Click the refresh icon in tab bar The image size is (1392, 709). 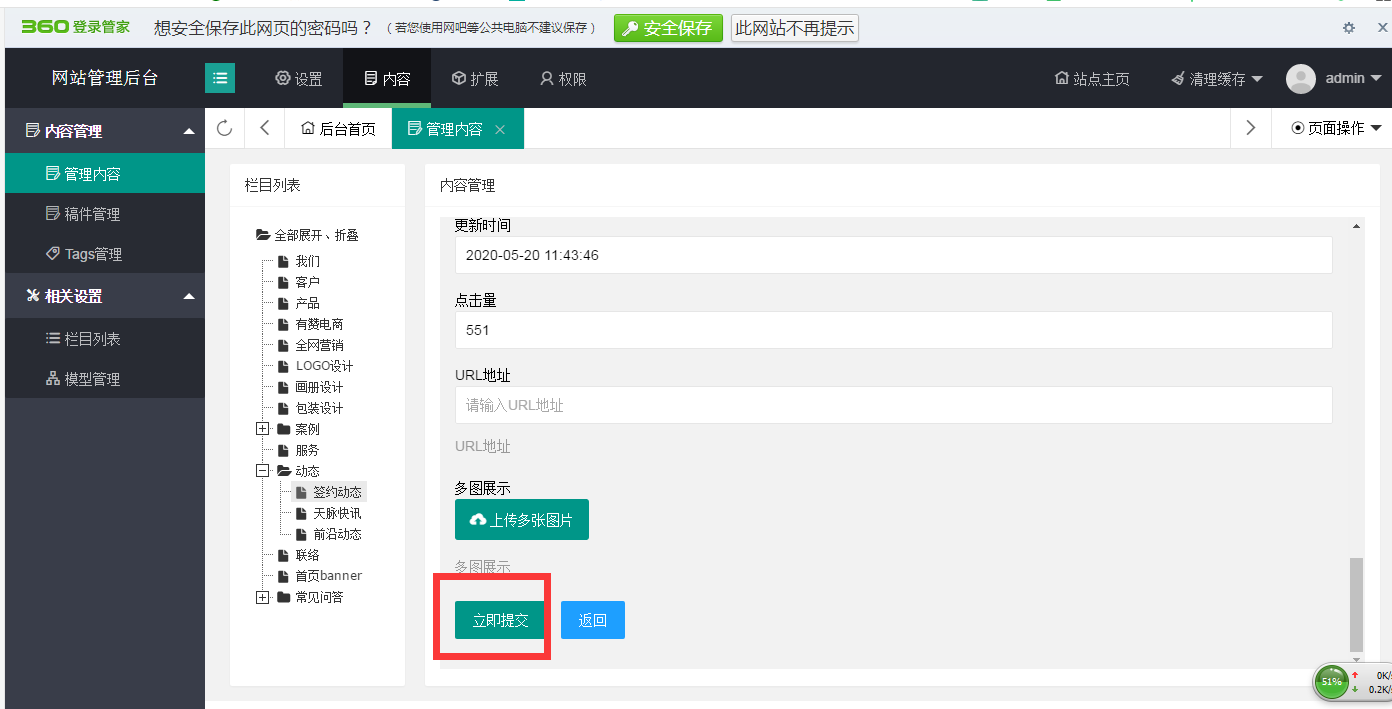[224, 128]
